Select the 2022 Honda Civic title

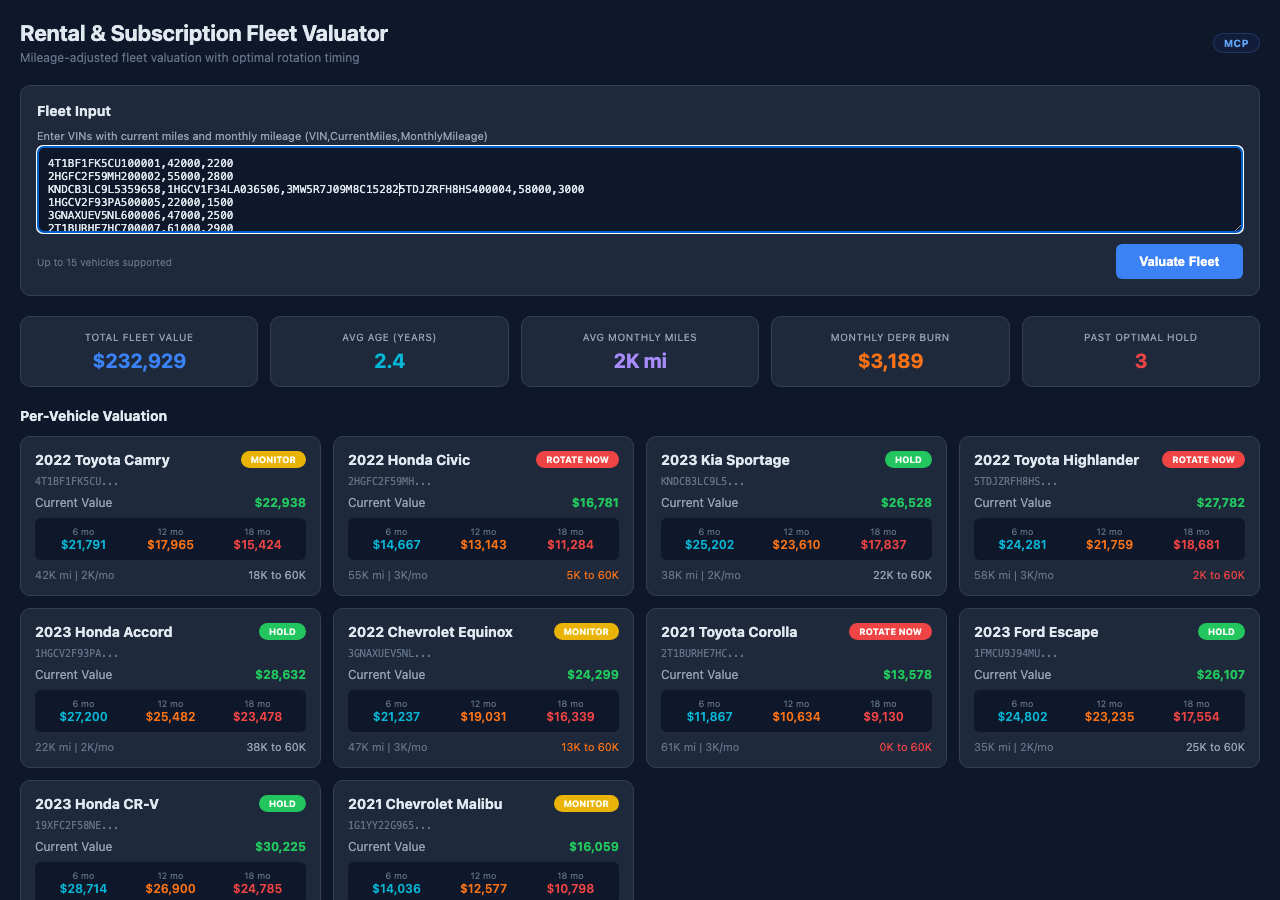click(409, 460)
